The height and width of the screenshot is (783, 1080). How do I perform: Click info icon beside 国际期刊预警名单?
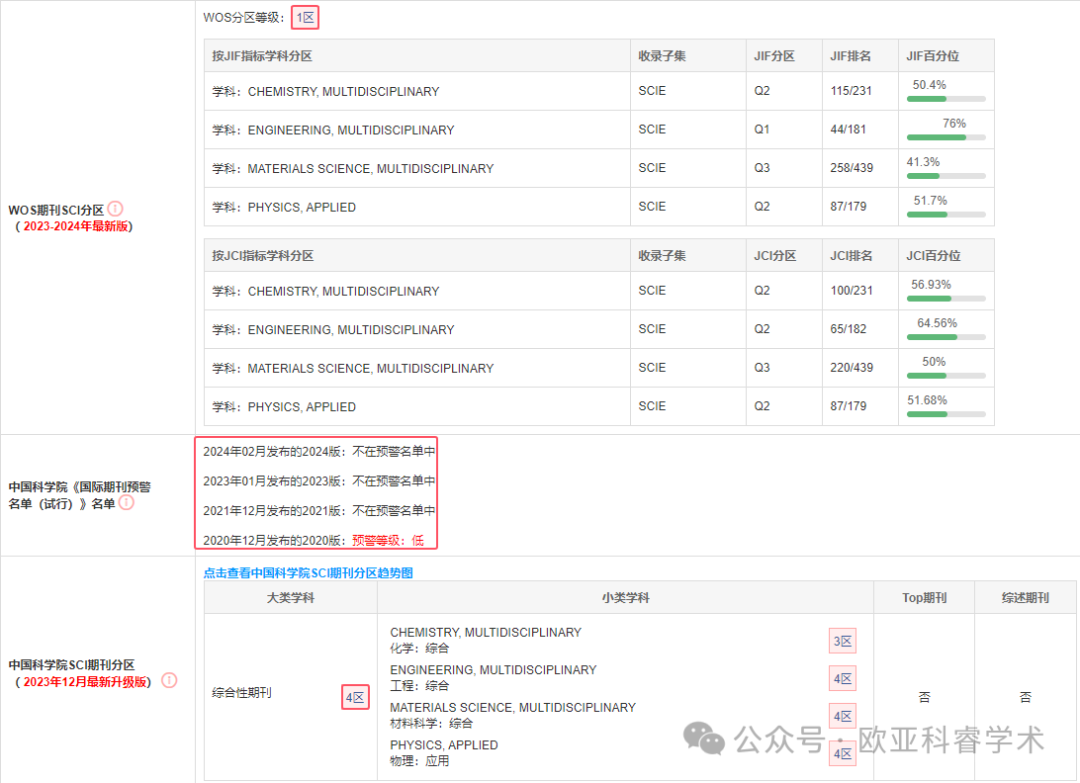pyautogui.click(x=126, y=503)
